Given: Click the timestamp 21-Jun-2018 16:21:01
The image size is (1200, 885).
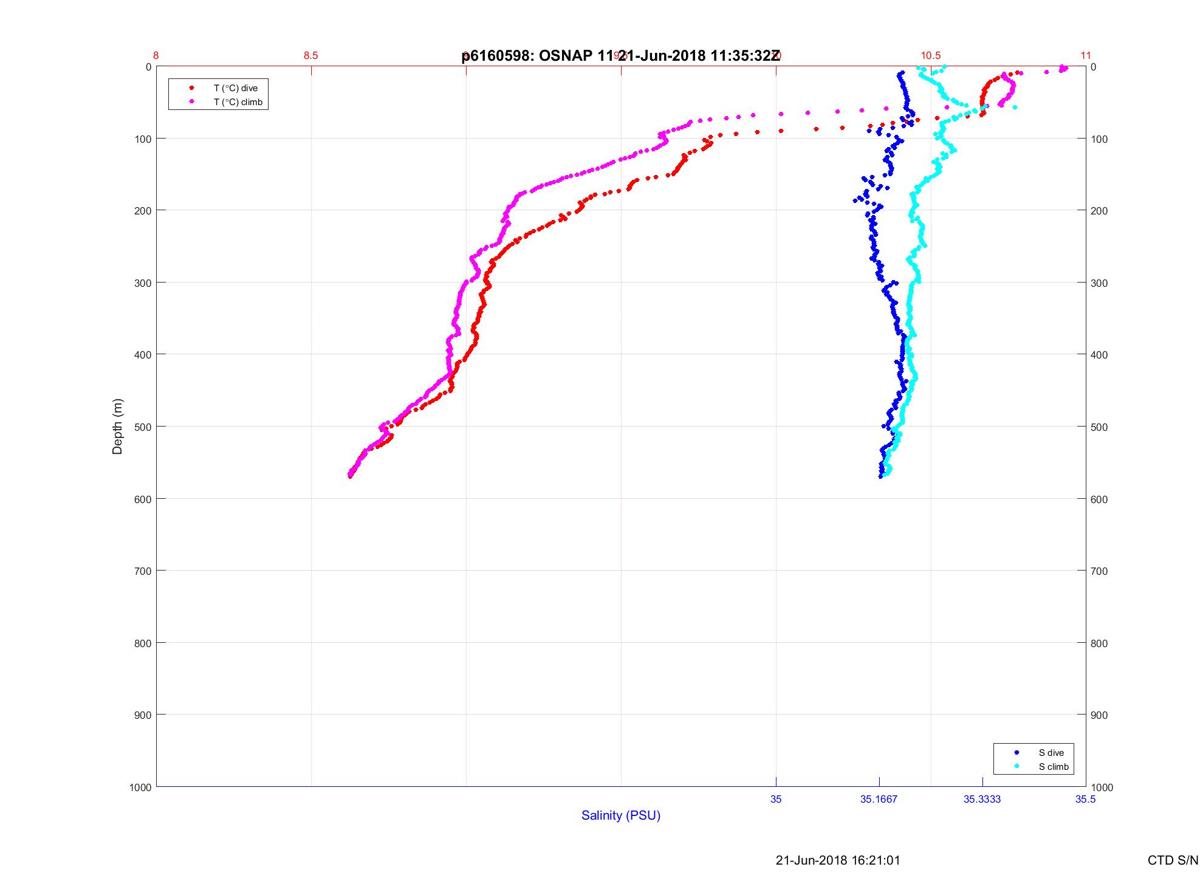Looking at the screenshot, I should [838, 860].
